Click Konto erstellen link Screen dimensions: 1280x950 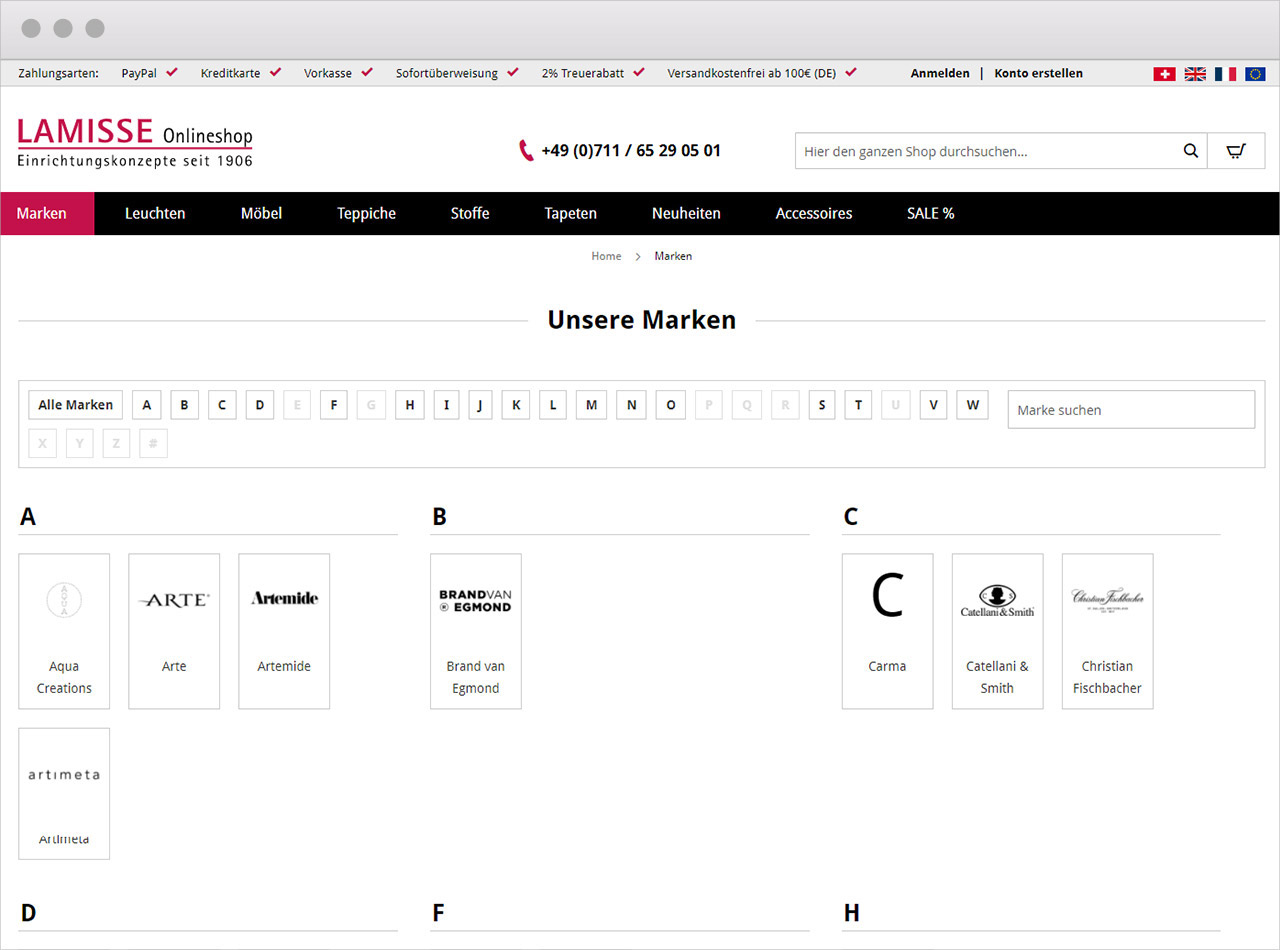pyautogui.click(x=1038, y=73)
